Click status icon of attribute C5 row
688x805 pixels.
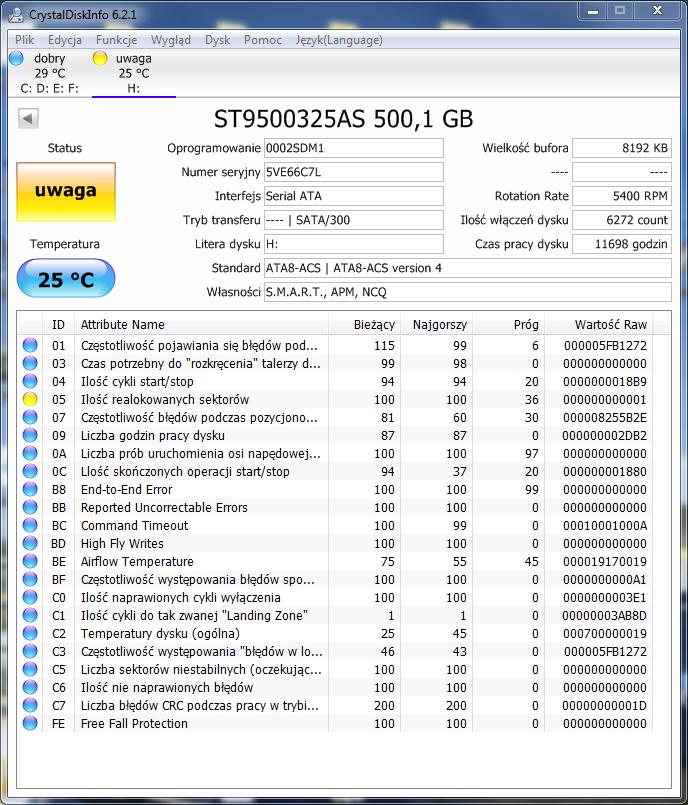coord(30,669)
